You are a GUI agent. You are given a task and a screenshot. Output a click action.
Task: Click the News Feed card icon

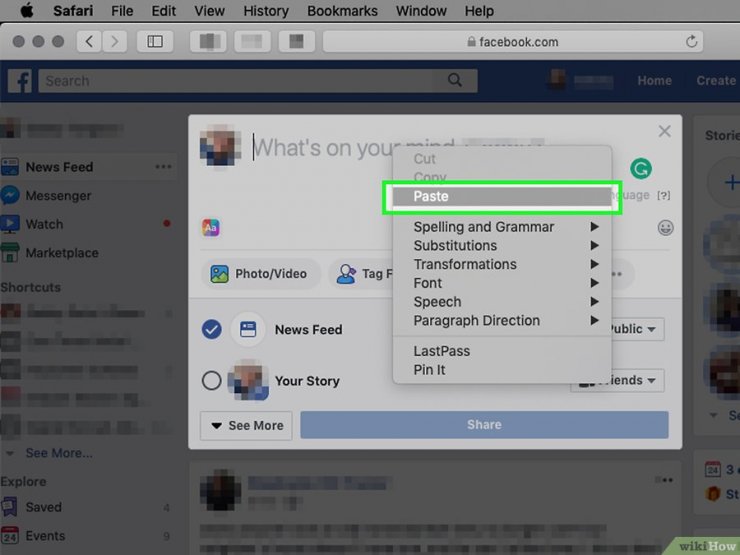tap(248, 329)
